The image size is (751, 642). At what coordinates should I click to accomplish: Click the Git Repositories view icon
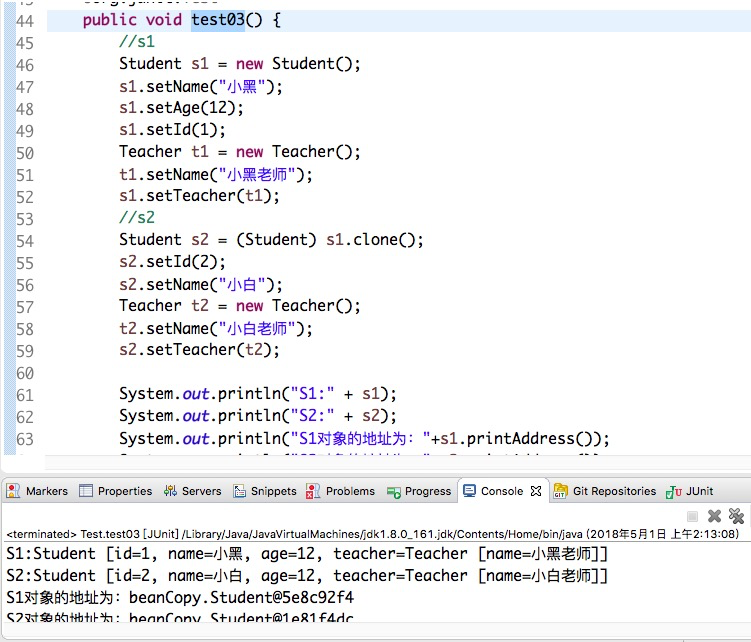[560, 491]
